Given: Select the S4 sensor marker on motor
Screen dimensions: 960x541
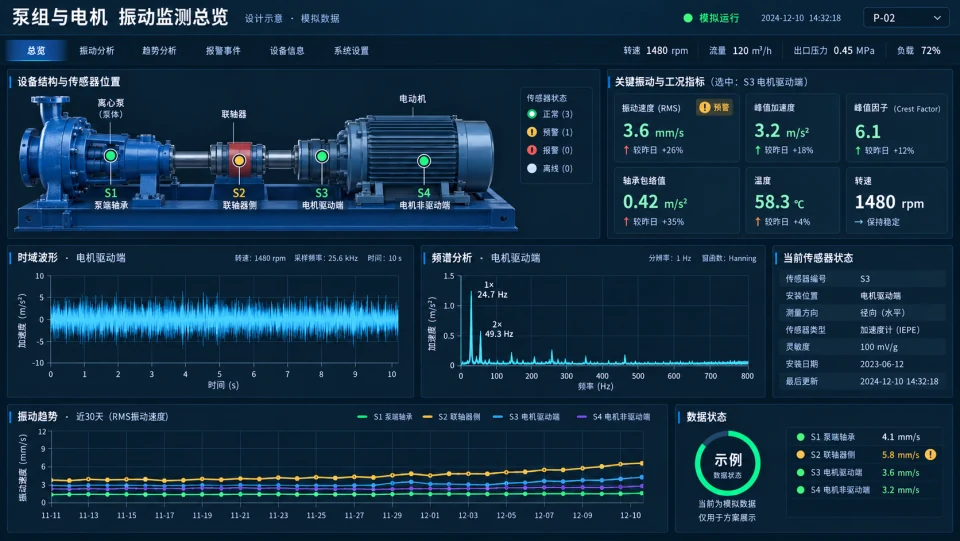Looking at the screenshot, I should pyautogui.click(x=424, y=161).
